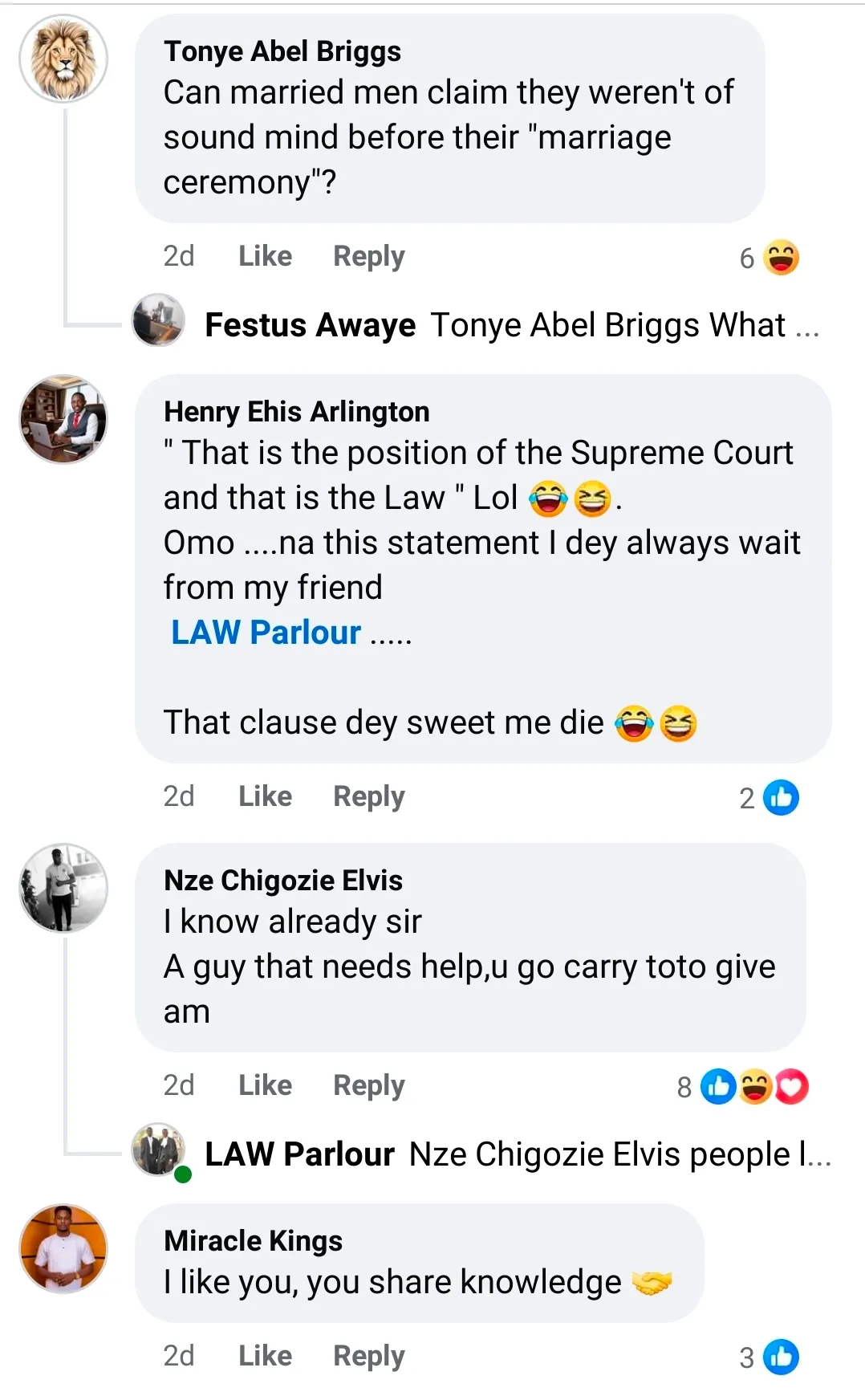This screenshot has height=1400, width=865.
Task: Reply to Henry Ehis Arlington's comment
Action: coord(368,796)
